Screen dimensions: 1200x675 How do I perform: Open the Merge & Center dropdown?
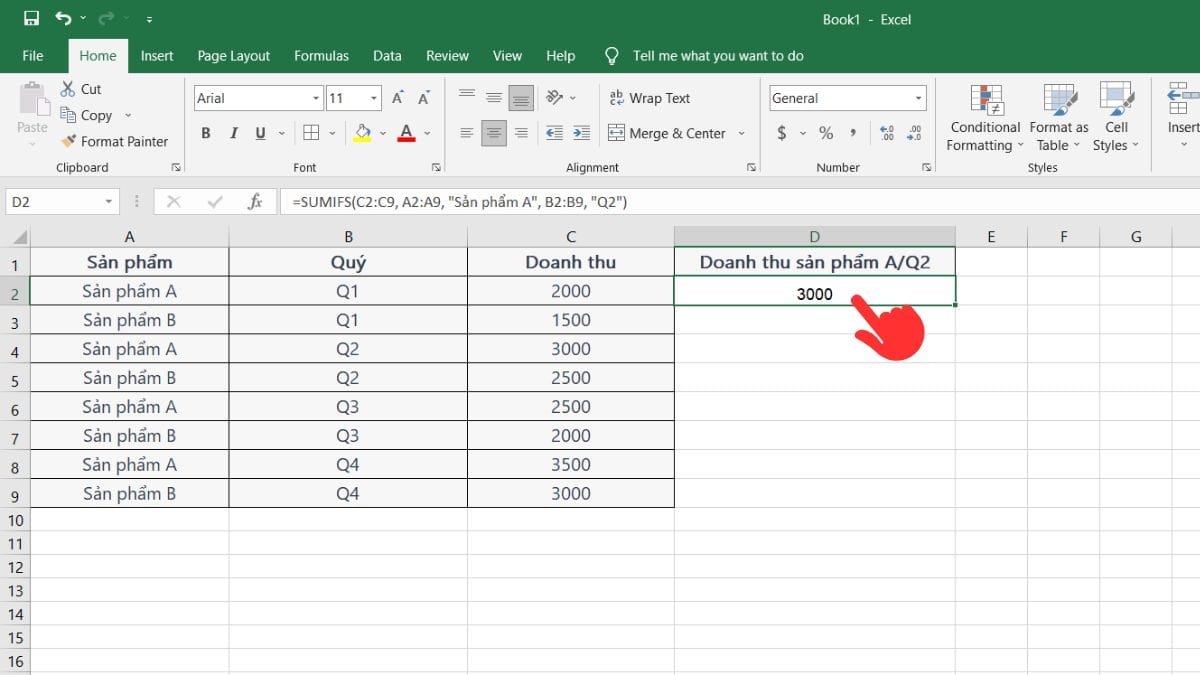(741, 133)
